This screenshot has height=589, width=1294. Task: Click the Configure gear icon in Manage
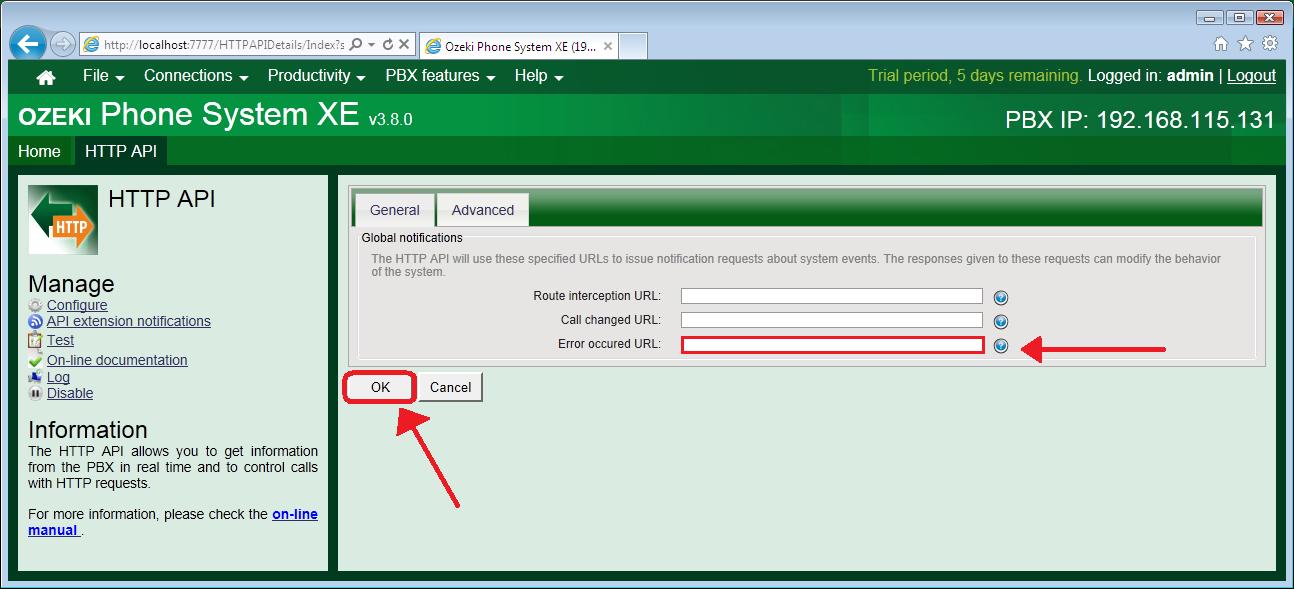[x=36, y=305]
